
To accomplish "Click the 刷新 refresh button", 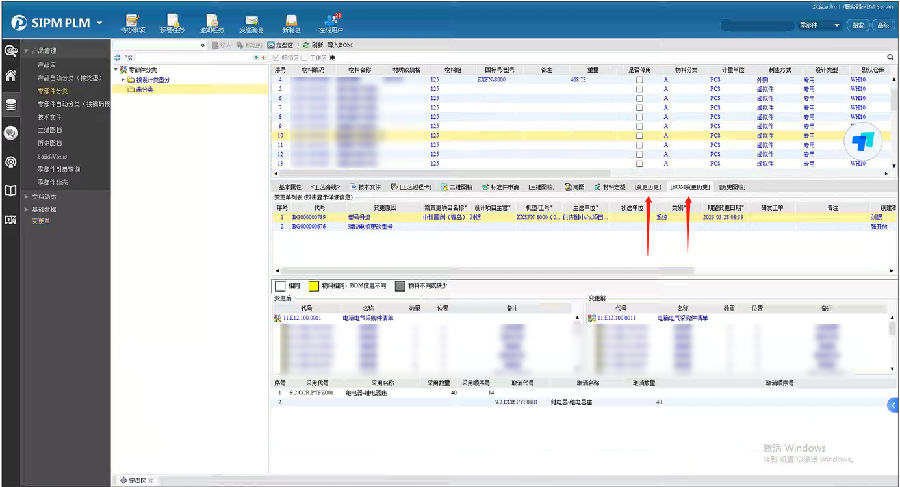I will pyautogui.click(x=312, y=45).
